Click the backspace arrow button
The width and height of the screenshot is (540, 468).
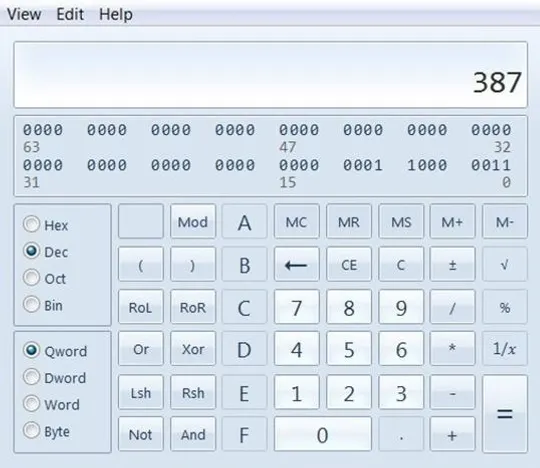(297, 264)
